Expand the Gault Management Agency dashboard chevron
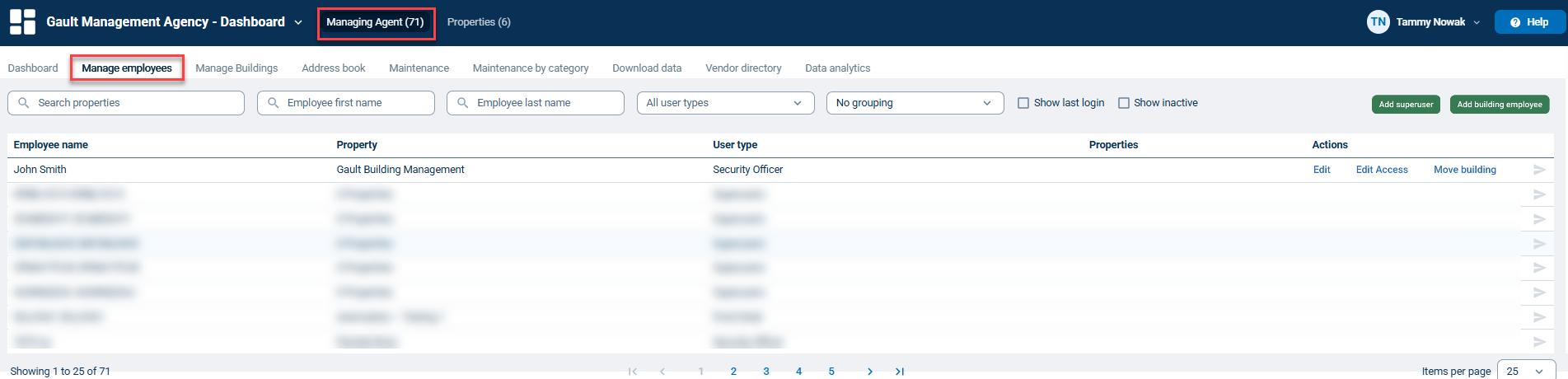1568x379 pixels. [298, 22]
